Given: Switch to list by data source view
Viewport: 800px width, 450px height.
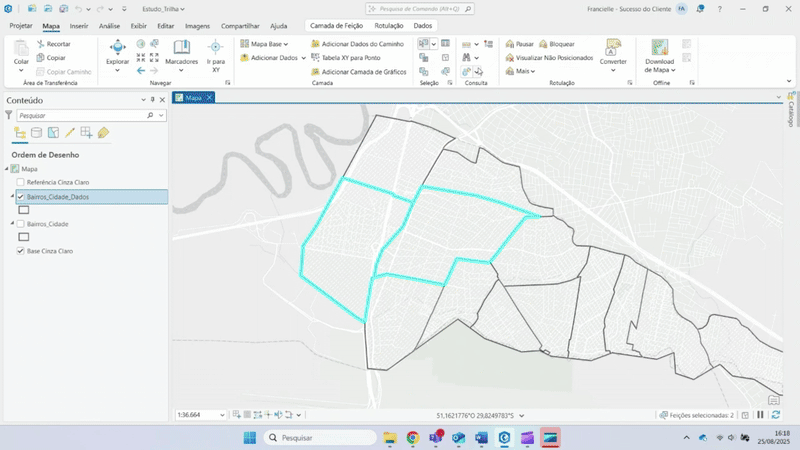Looking at the screenshot, I should [x=37, y=133].
